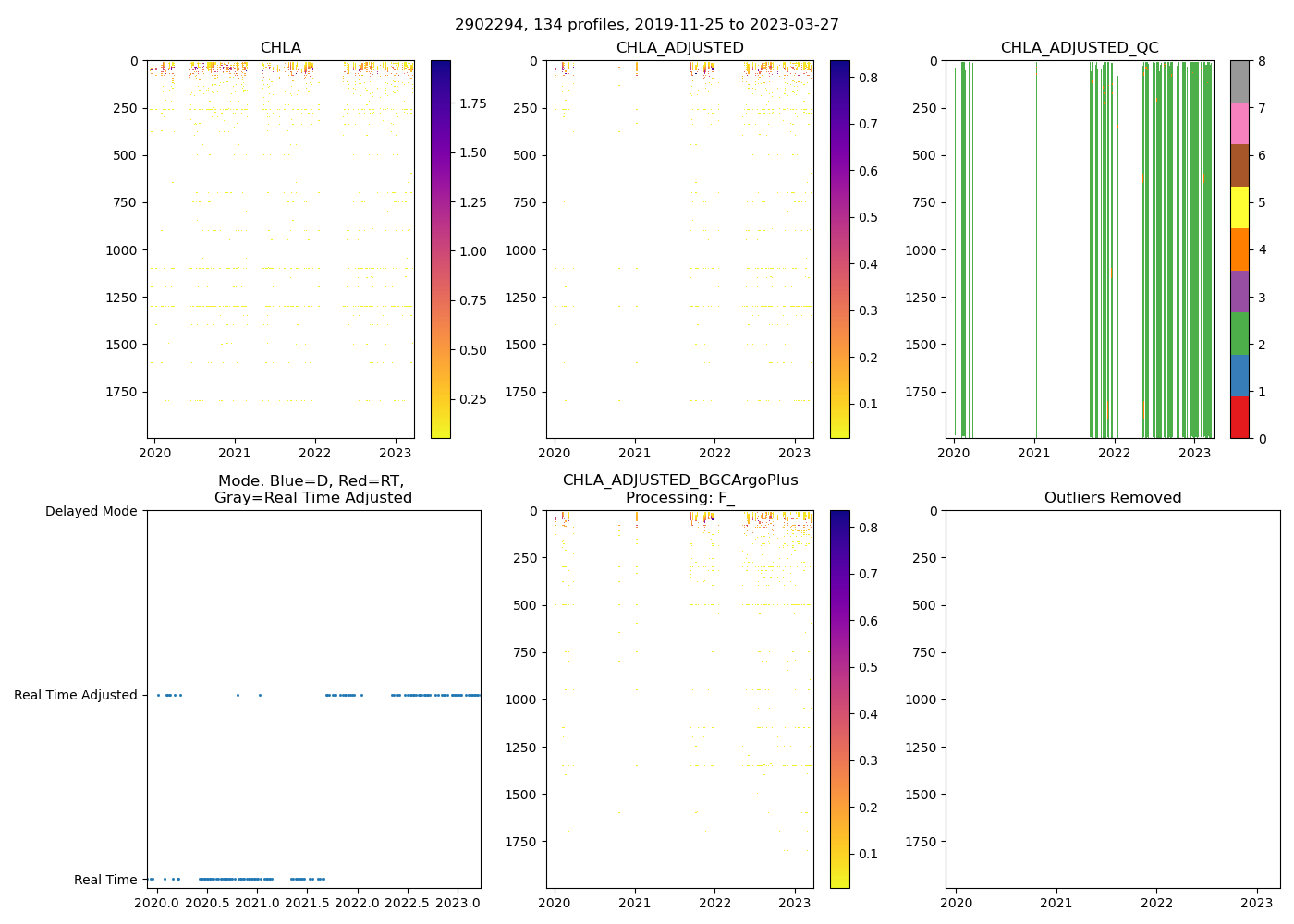The image size is (1294, 924).
Task: Select the Outliers Removed plot title
Action: pyautogui.click(x=1113, y=498)
